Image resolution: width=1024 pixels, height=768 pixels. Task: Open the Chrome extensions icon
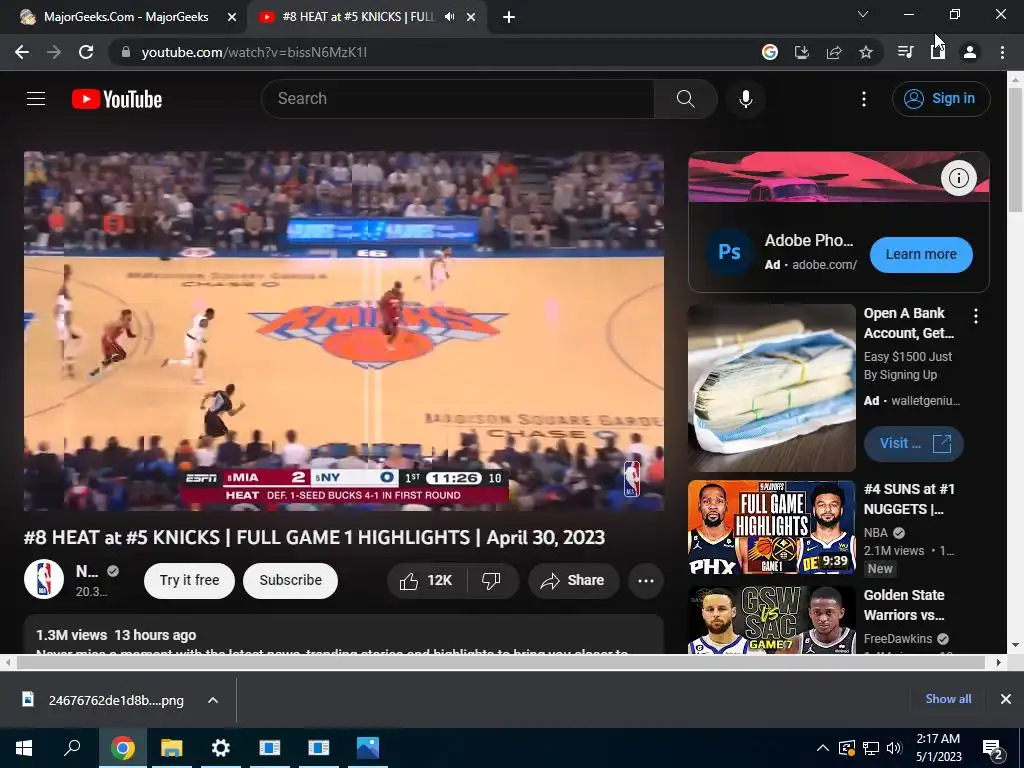(938, 52)
